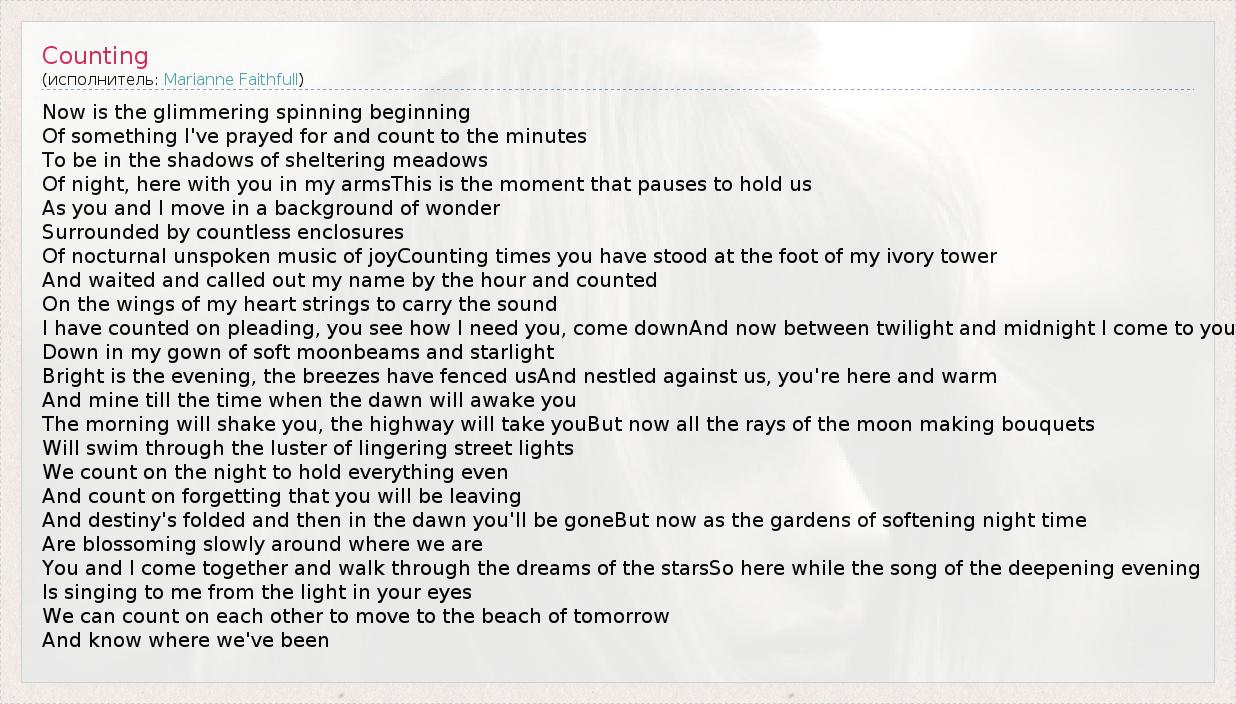Image resolution: width=1236 pixels, height=704 pixels.
Task: Click "To be in the shadows" line
Action: (x=265, y=160)
